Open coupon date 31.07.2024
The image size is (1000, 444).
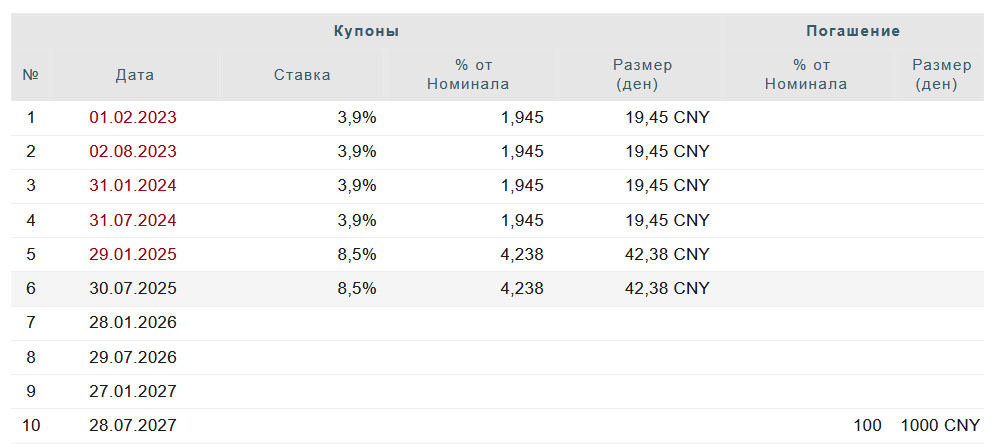pos(133,220)
